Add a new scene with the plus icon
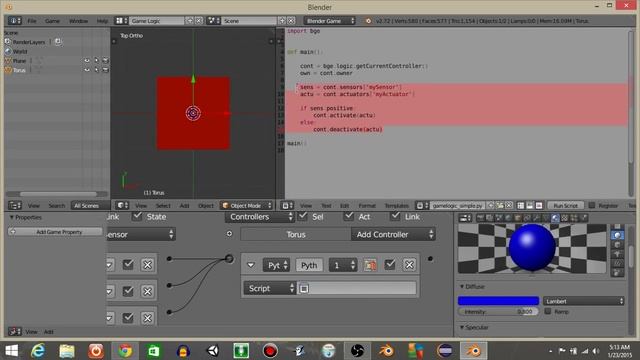640x360 pixels. coord(282,20)
